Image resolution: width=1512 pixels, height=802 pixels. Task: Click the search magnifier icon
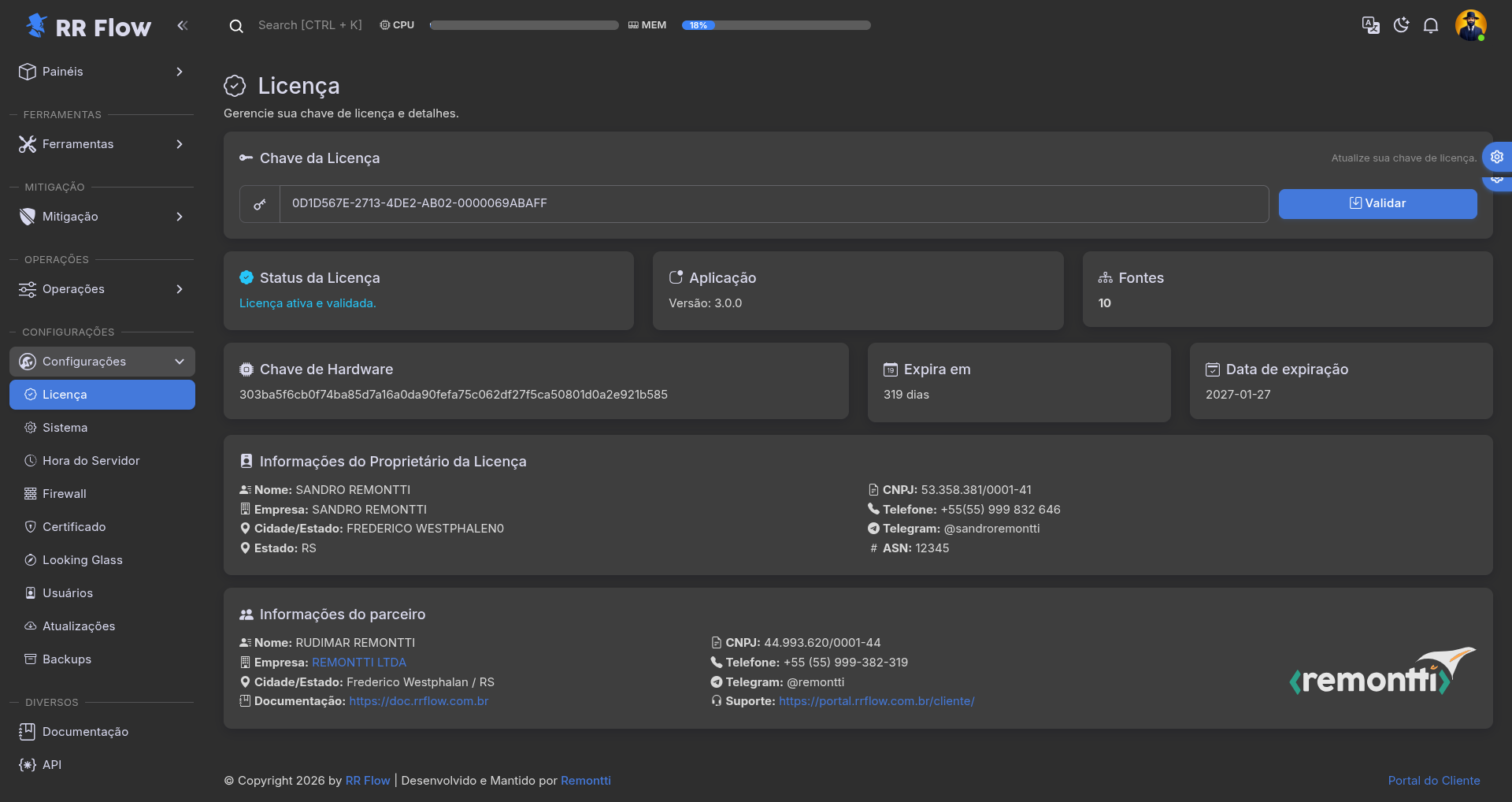(x=235, y=26)
